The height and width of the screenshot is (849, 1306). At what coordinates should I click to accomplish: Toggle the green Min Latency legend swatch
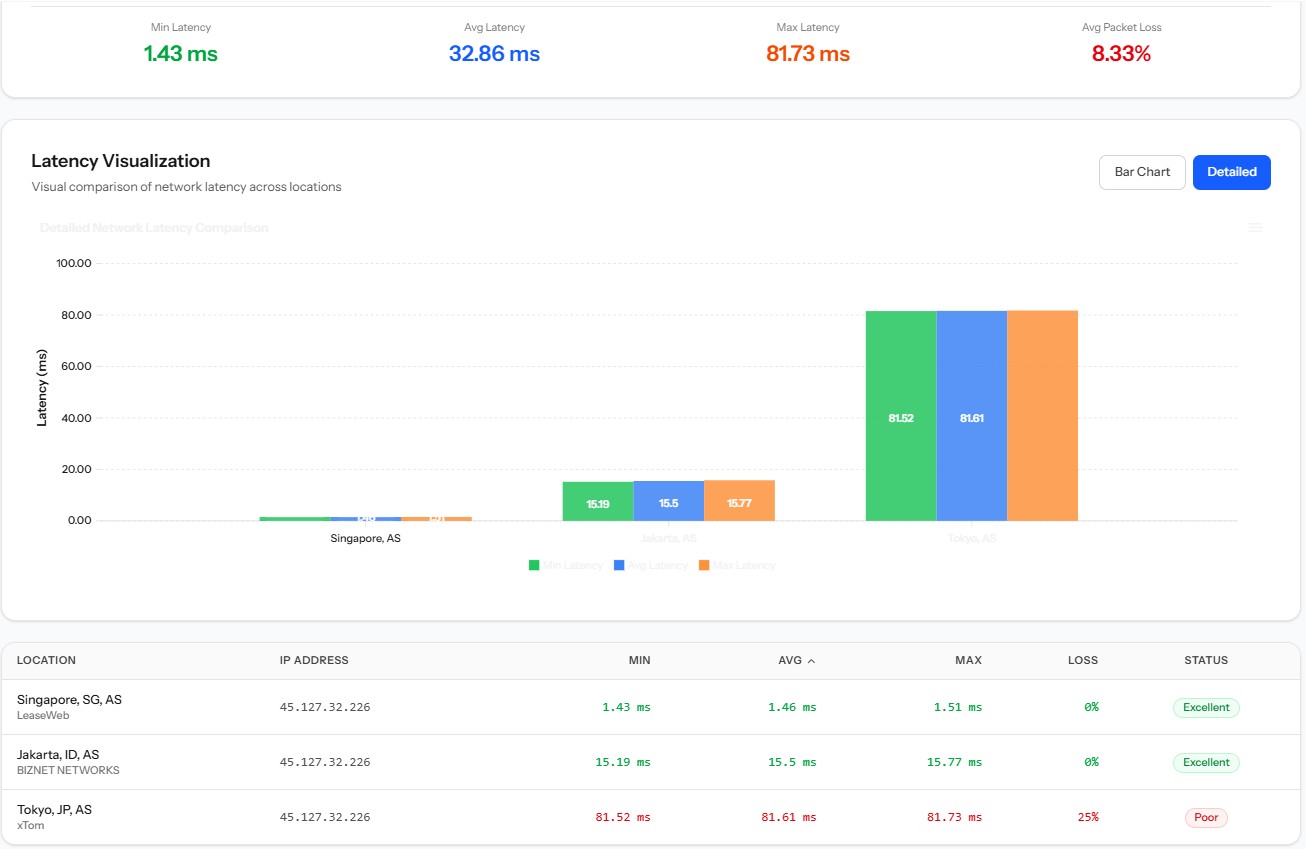coord(534,565)
